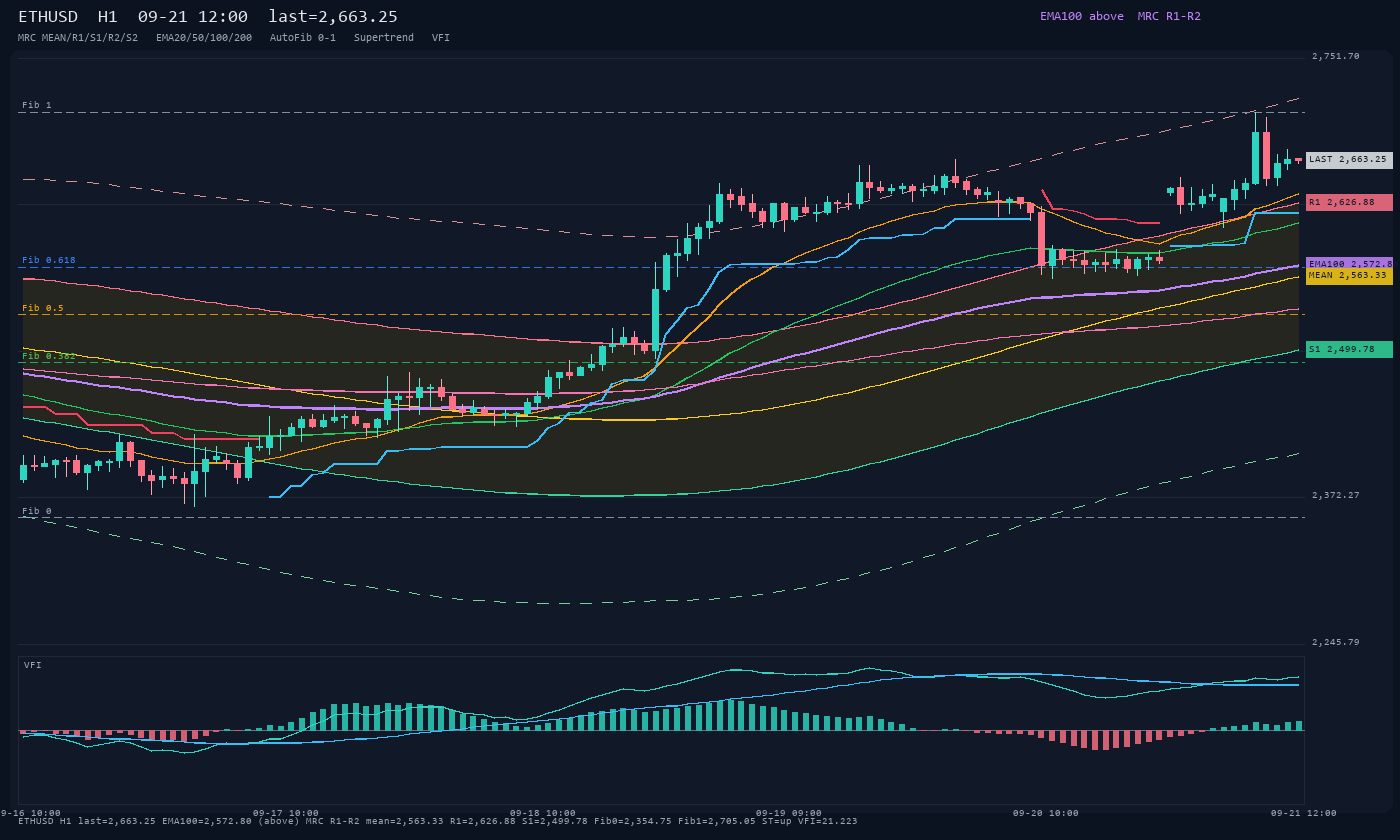Select the yellow MEAN 2,563.33 price tag
Viewport: 1400px width, 840px height.
pyautogui.click(x=1349, y=276)
